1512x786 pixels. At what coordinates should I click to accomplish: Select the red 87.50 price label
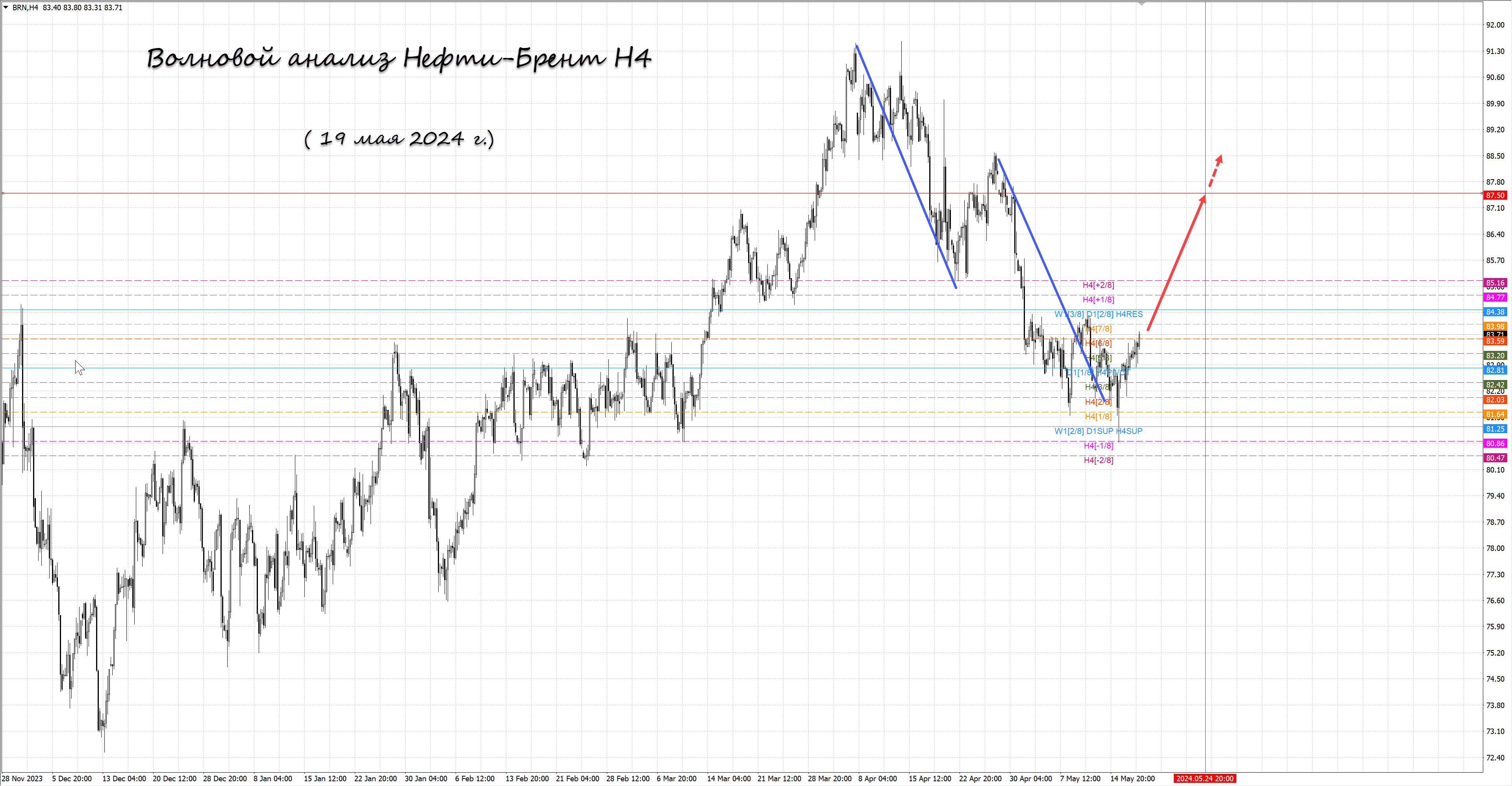click(x=1495, y=195)
